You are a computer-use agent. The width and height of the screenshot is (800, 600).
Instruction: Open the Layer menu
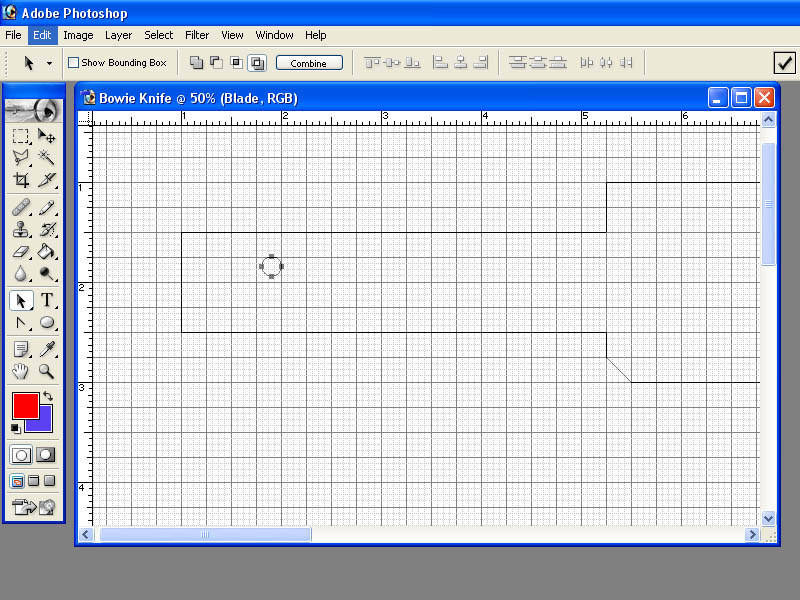click(118, 35)
